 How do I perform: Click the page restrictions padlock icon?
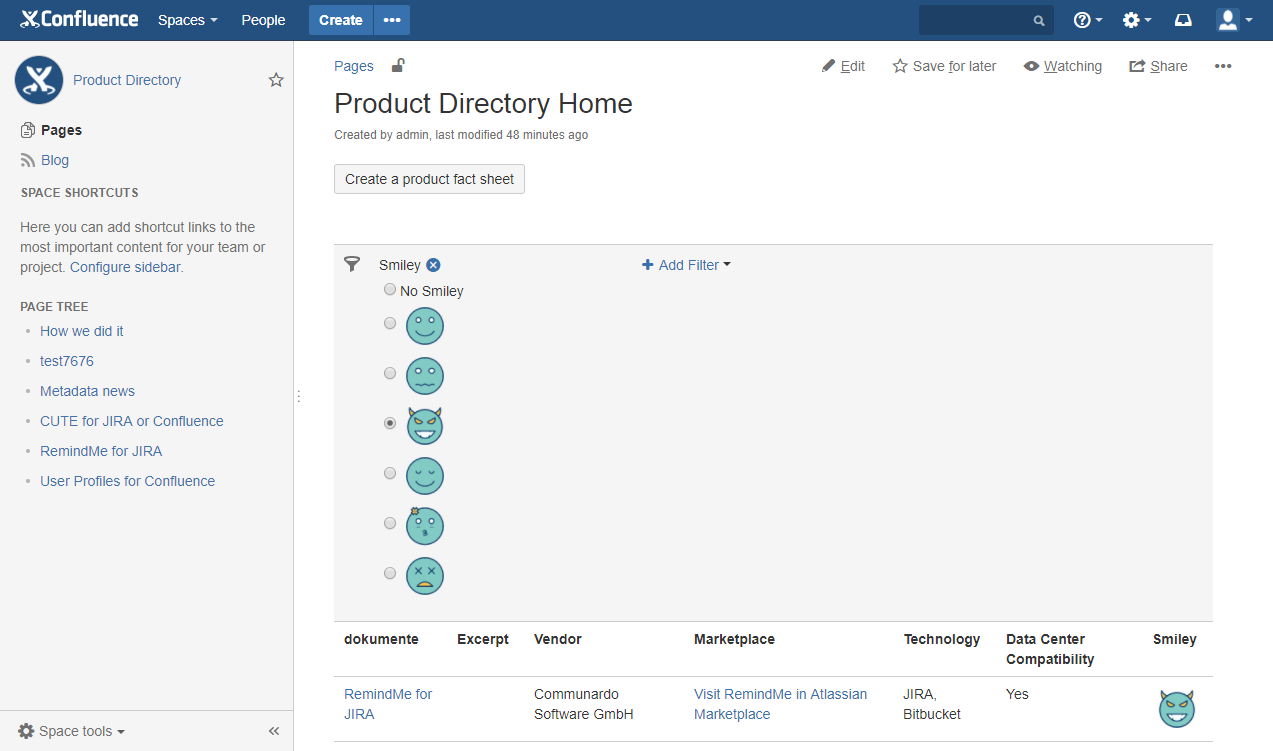tap(397, 66)
